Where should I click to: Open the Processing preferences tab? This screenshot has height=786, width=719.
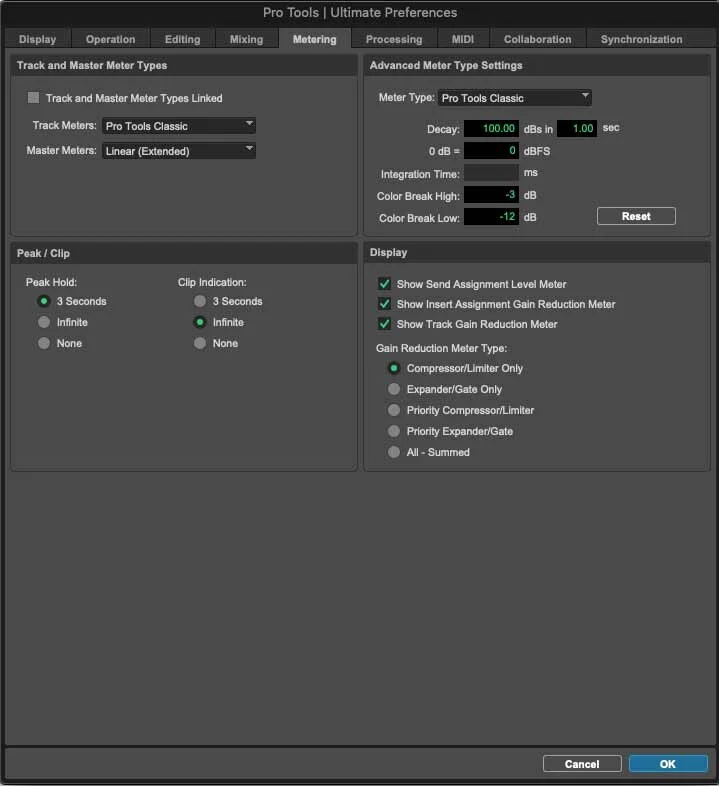click(394, 39)
